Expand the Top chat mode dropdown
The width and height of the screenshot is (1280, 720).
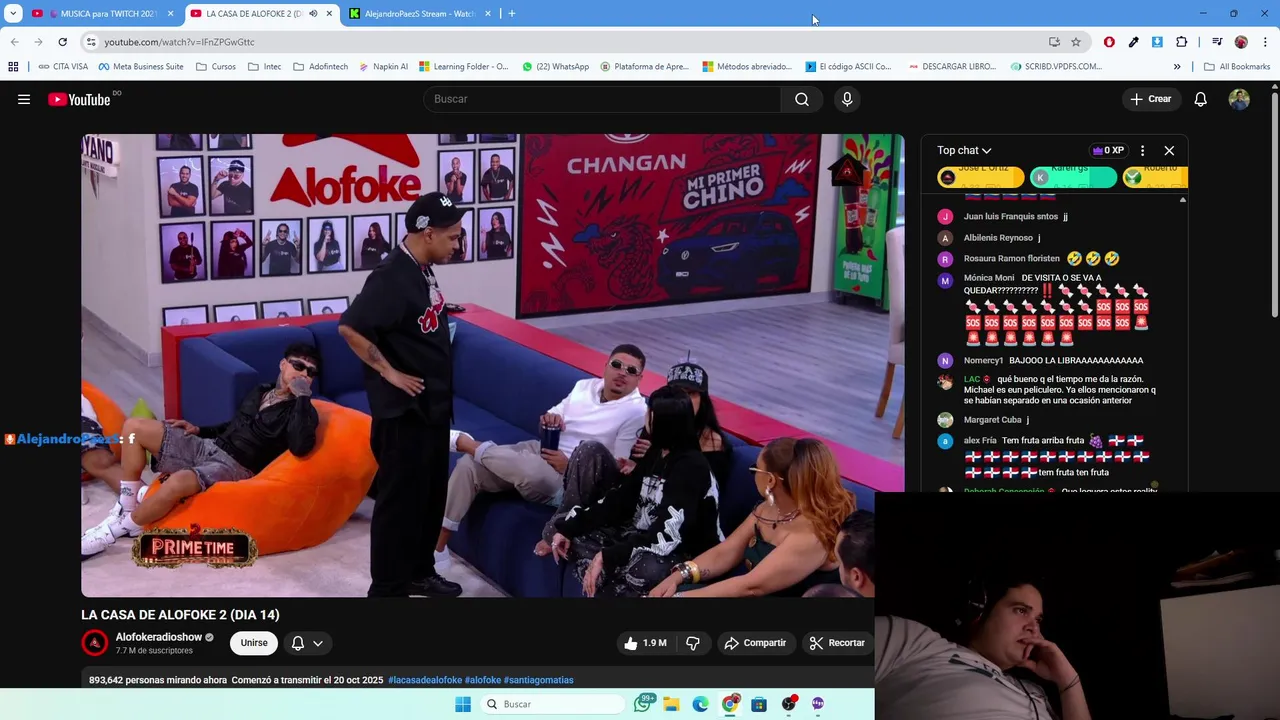click(964, 151)
